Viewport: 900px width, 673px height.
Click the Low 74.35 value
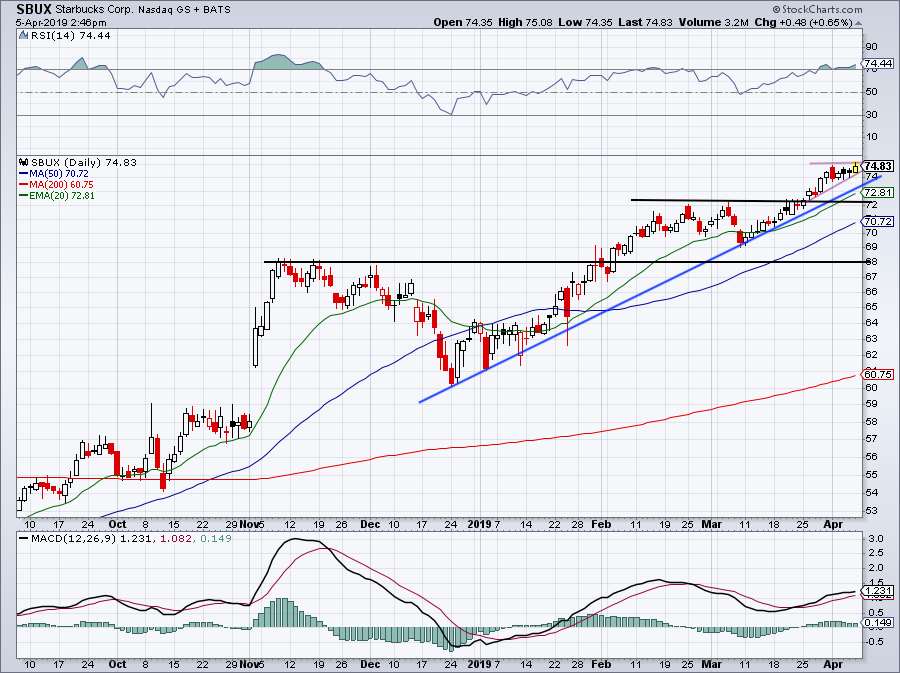tap(585, 22)
